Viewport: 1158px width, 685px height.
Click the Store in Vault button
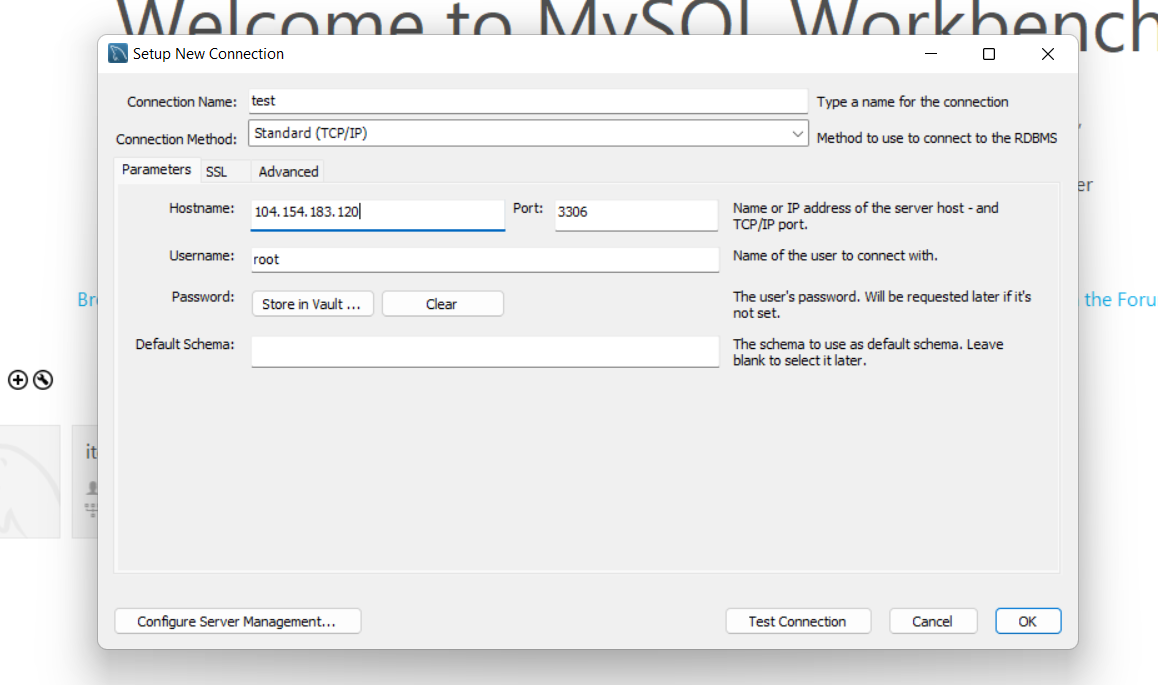pos(312,304)
